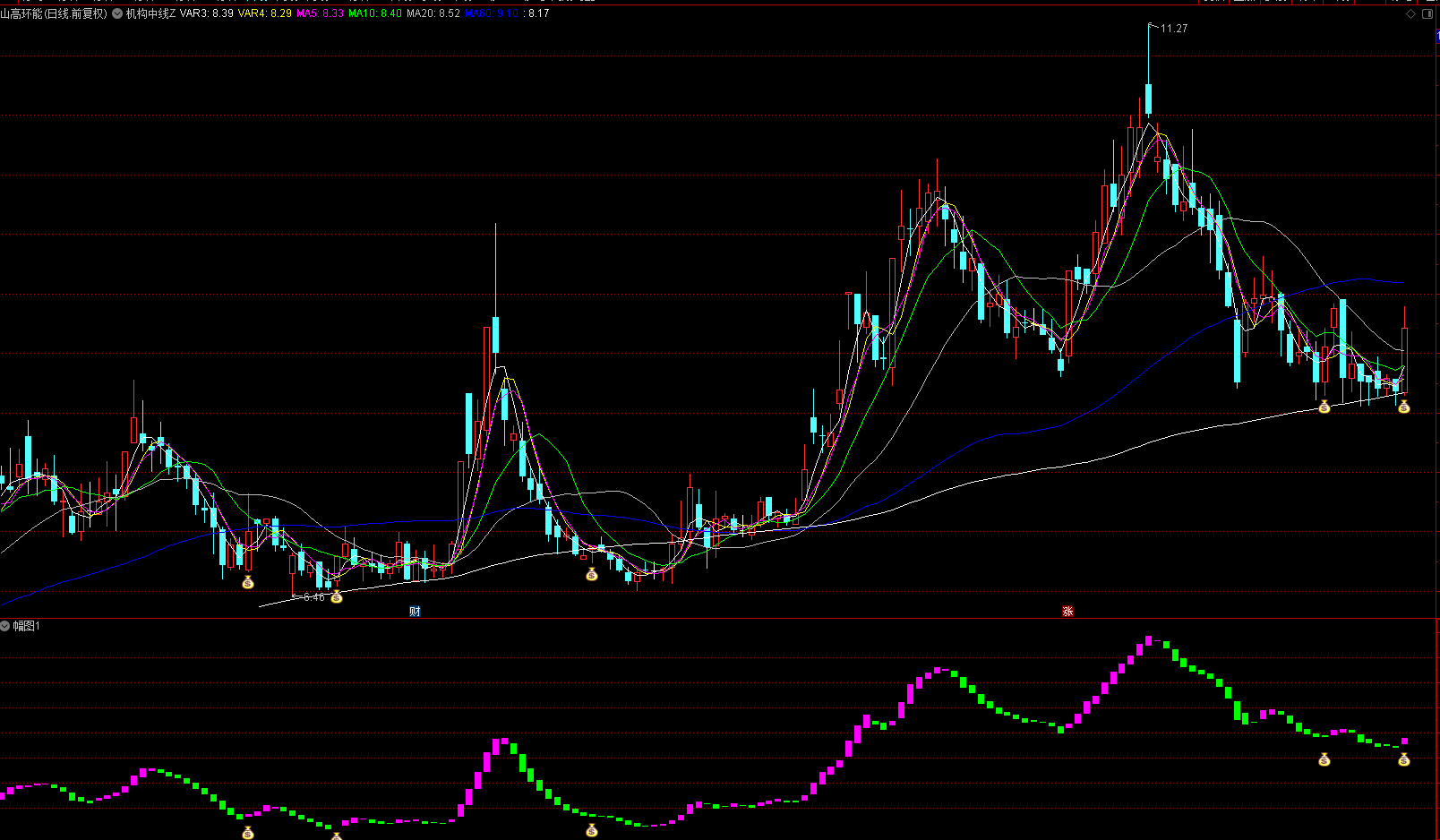
Task: Click the 财 marker below the main chart
Action: tap(415, 612)
